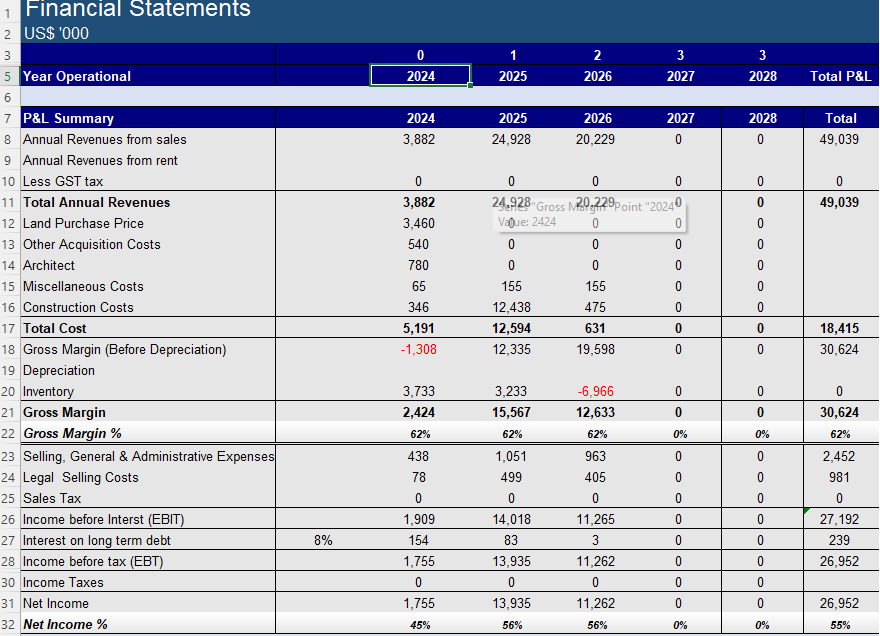Click the red -1,308 value
Viewport: 880px width, 636px height.
419,350
